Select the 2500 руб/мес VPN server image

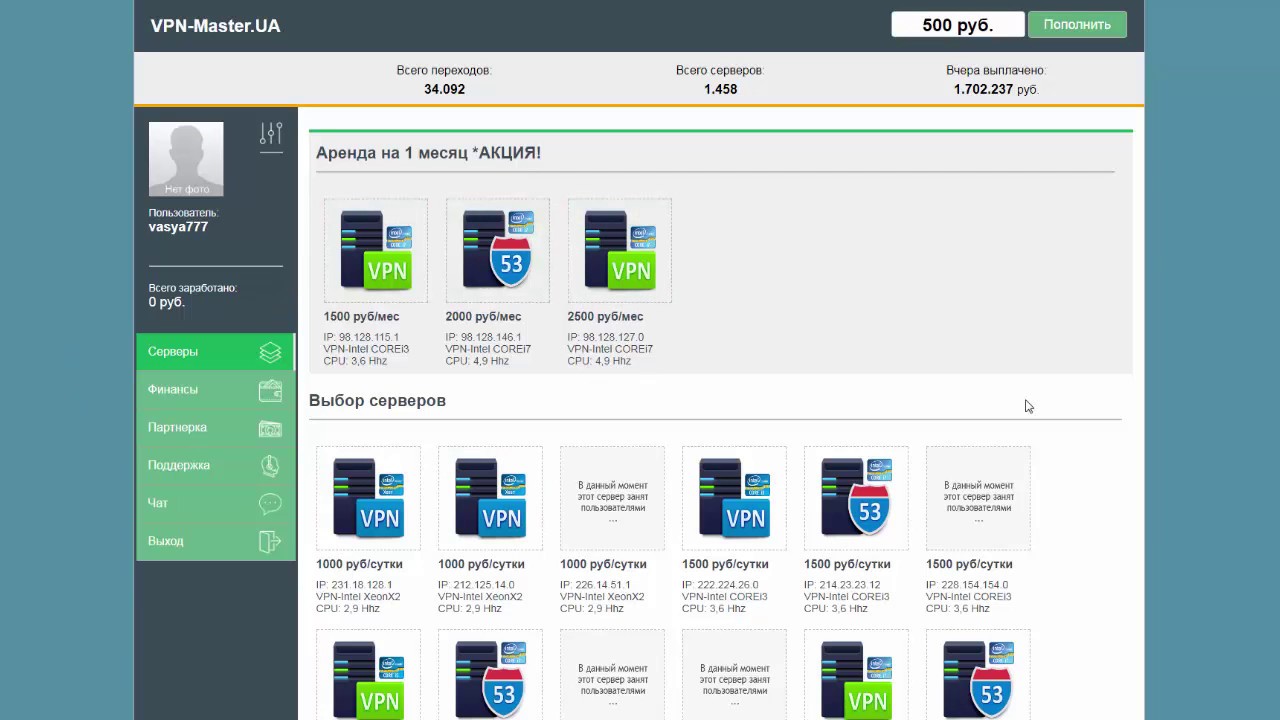pyautogui.click(x=619, y=250)
